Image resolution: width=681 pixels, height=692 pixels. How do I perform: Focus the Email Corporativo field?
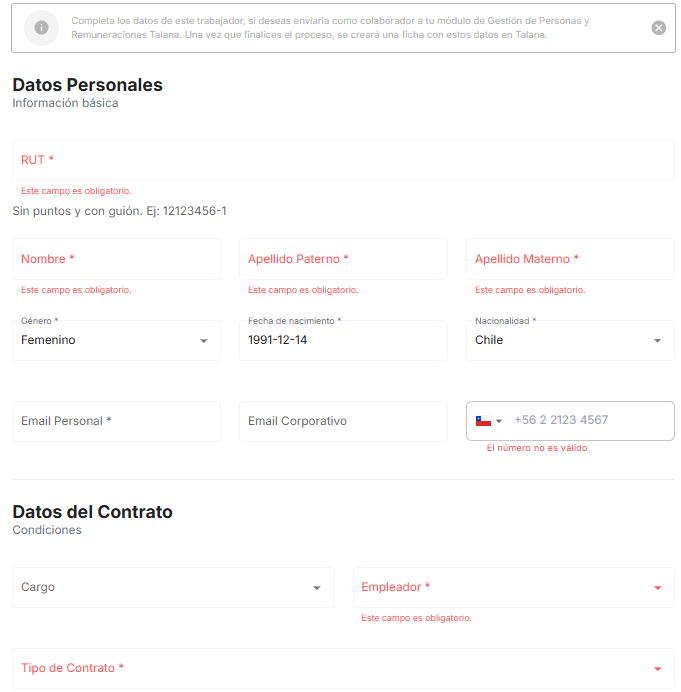pyautogui.click(x=343, y=421)
